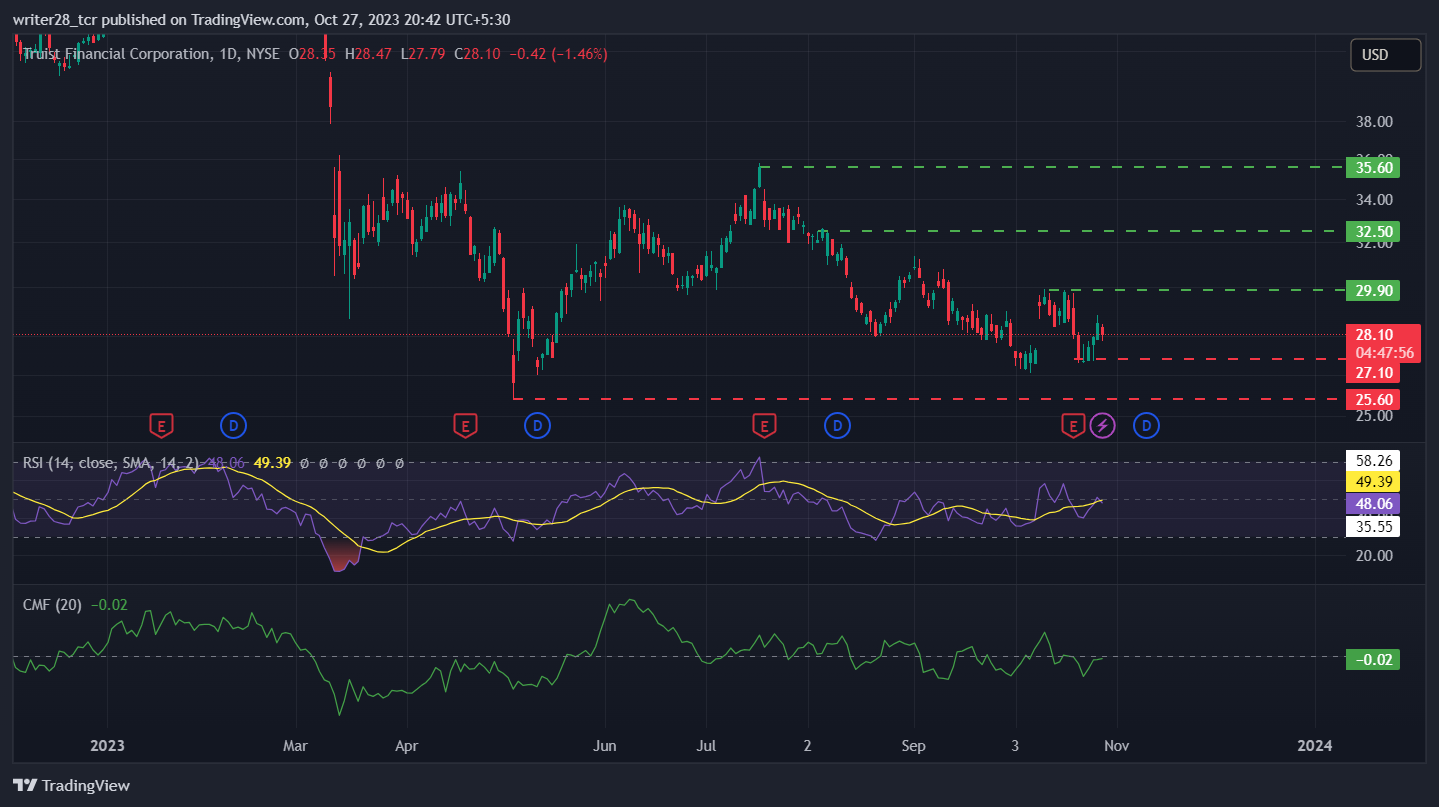Image resolution: width=1439 pixels, height=807 pixels.
Task: Click the earnings E marker between 2023 and Mar
Action: click(160, 426)
